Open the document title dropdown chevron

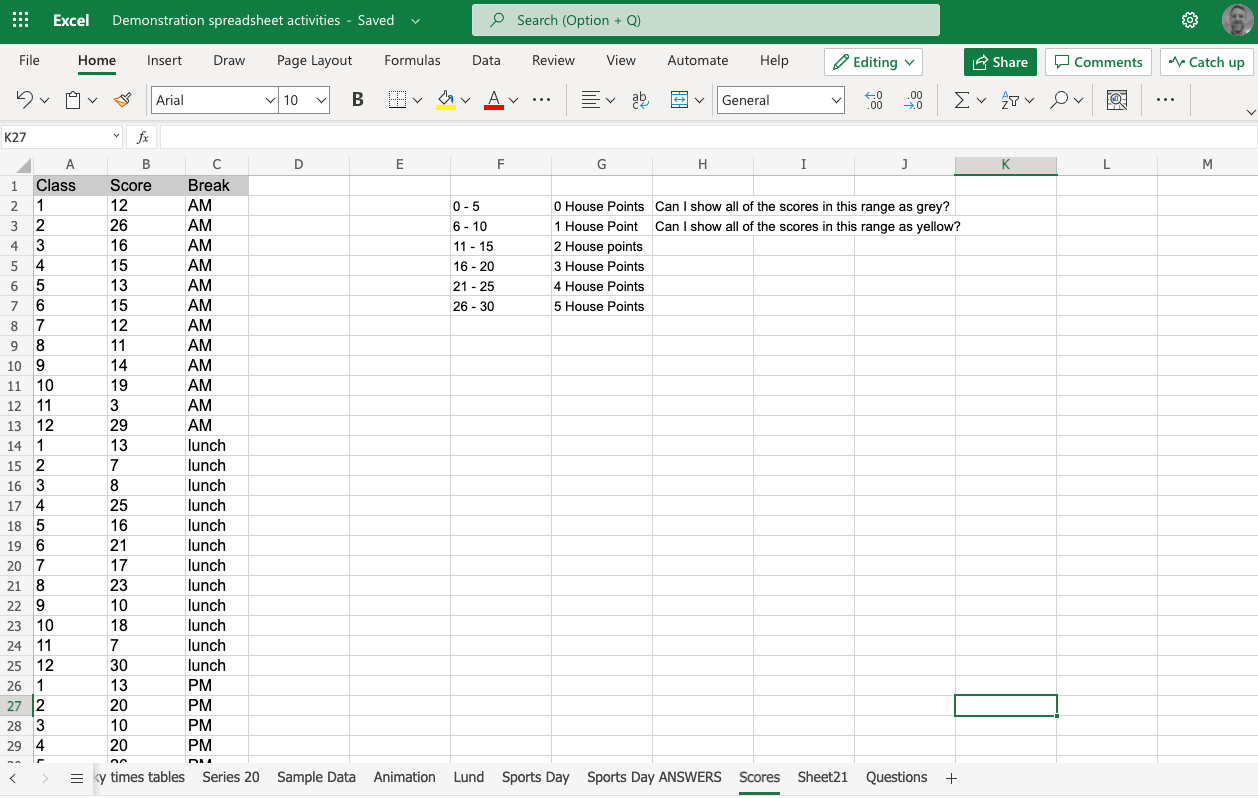point(415,20)
